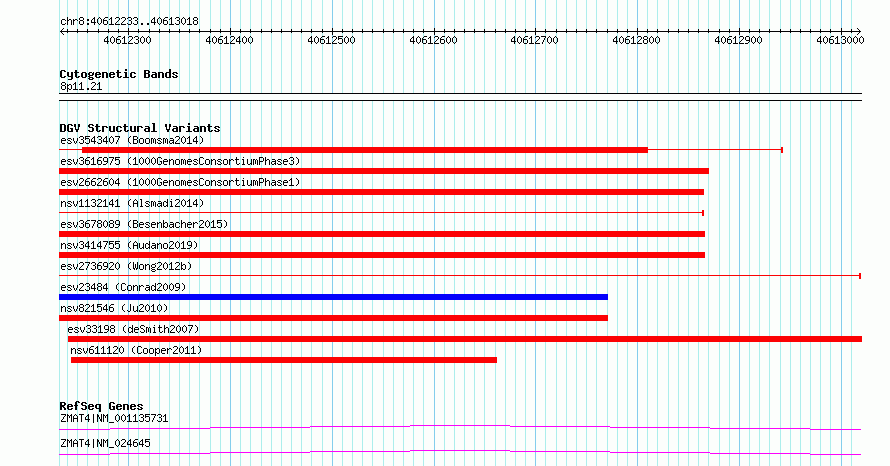Click ruler position 40612400
This screenshot has height=466, width=890.
(229, 40)
